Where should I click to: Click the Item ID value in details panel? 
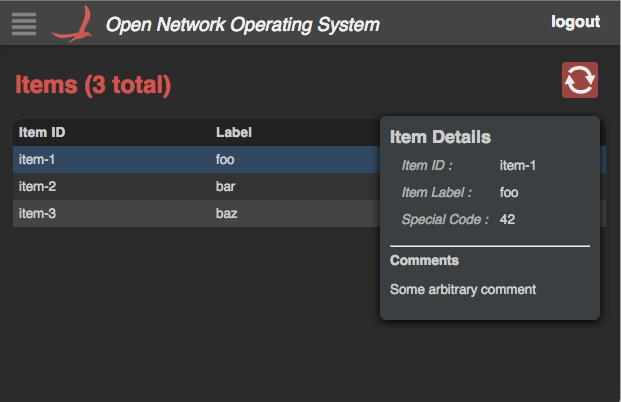coord(518,165)
